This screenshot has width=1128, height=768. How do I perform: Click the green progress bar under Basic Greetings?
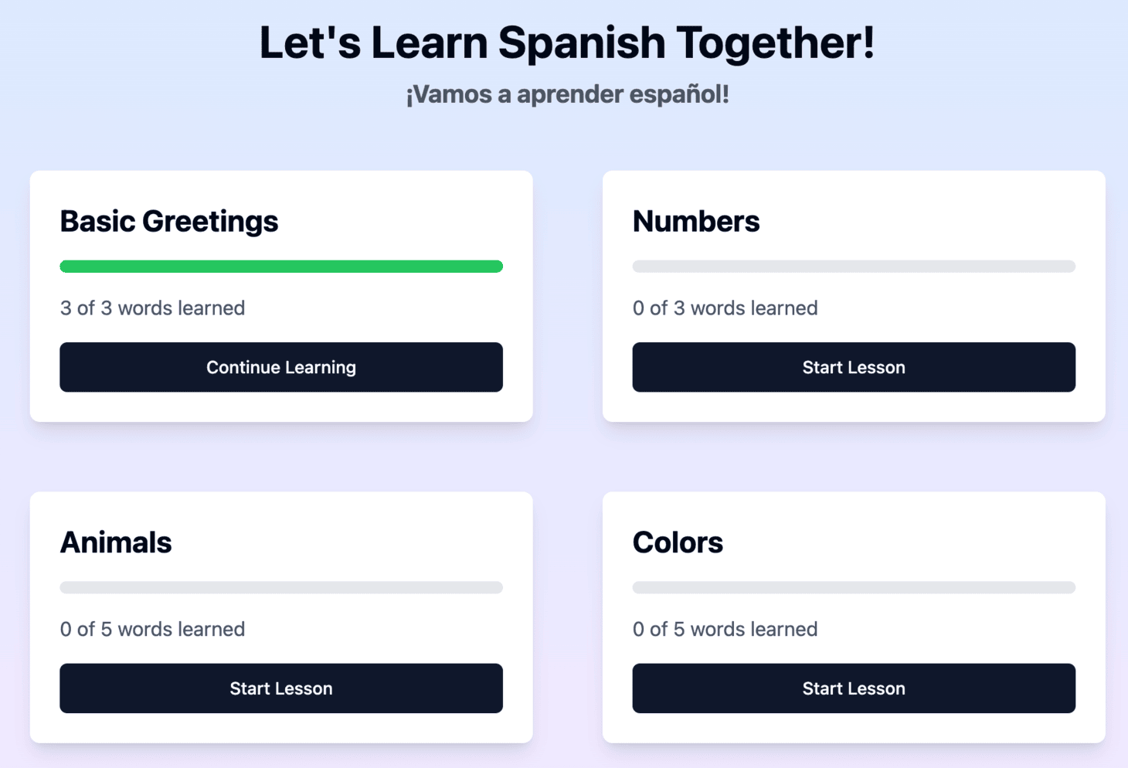[281, 266]
